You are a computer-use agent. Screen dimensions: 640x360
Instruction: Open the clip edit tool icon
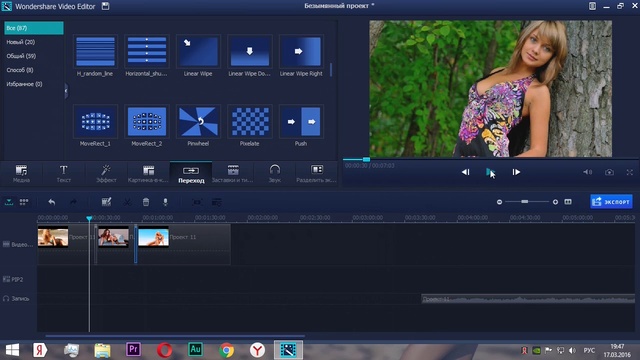point(106,202)
